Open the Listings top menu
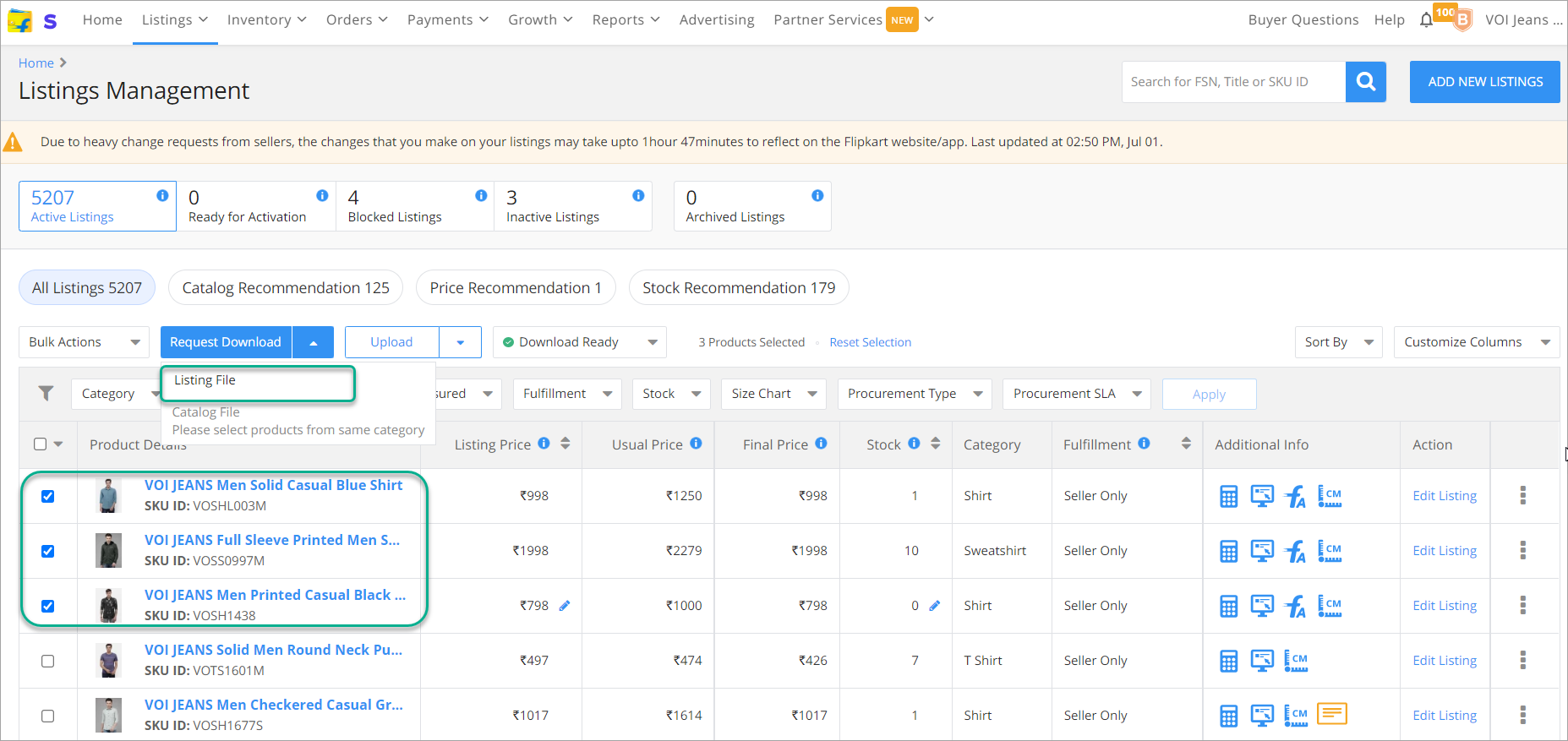Screen dimensions: 1568x741 175,19
